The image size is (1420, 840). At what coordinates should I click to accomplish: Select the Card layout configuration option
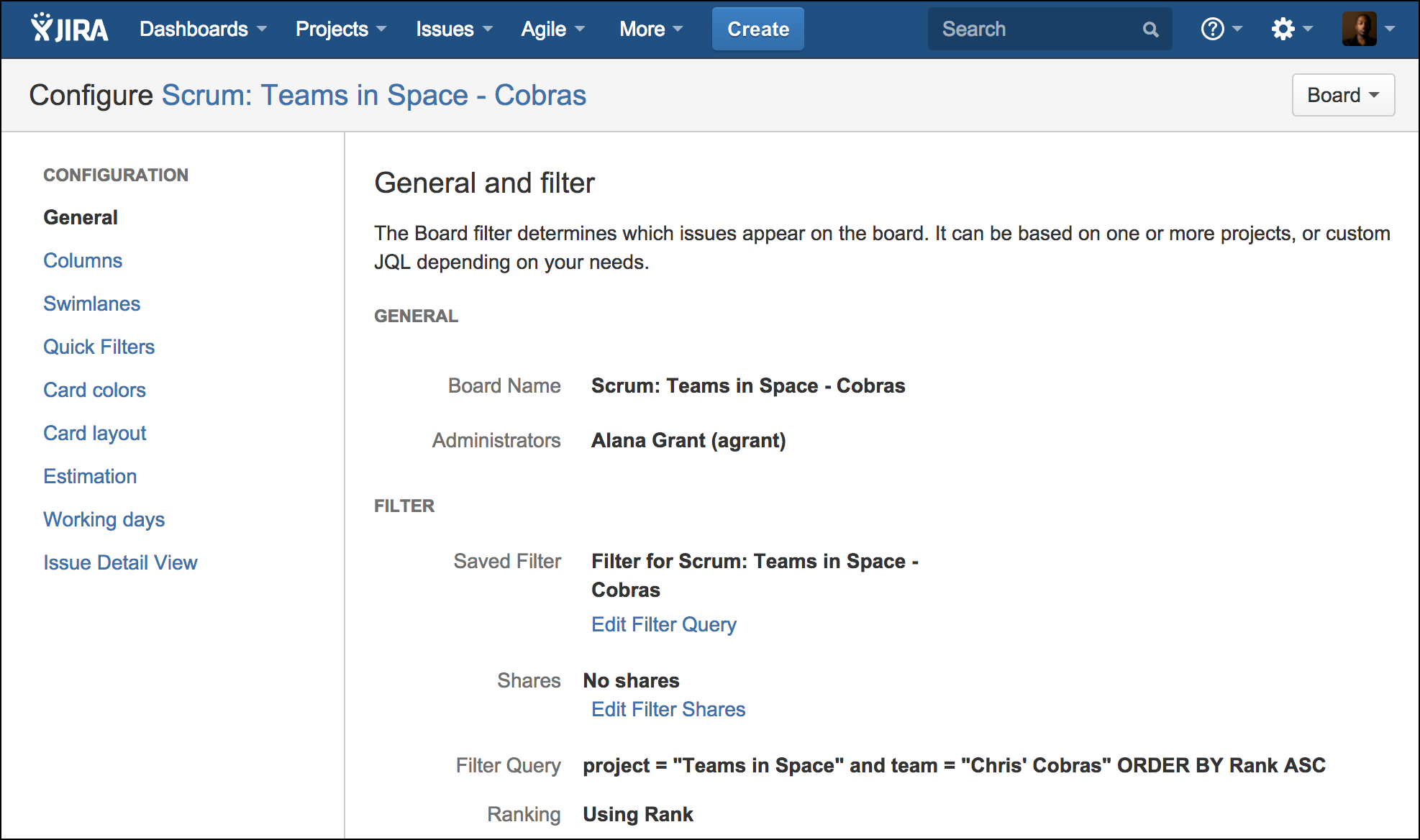pos(94,433)
